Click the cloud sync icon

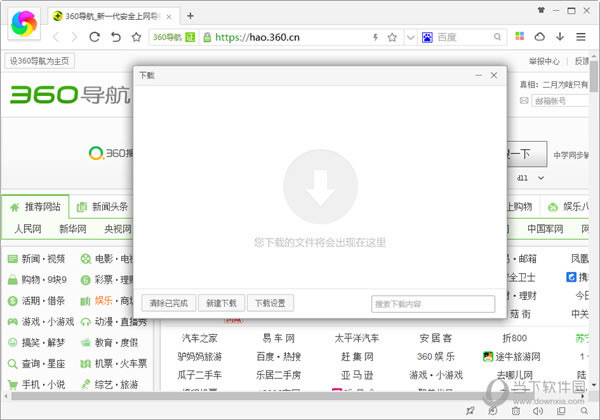click(540, 37)
